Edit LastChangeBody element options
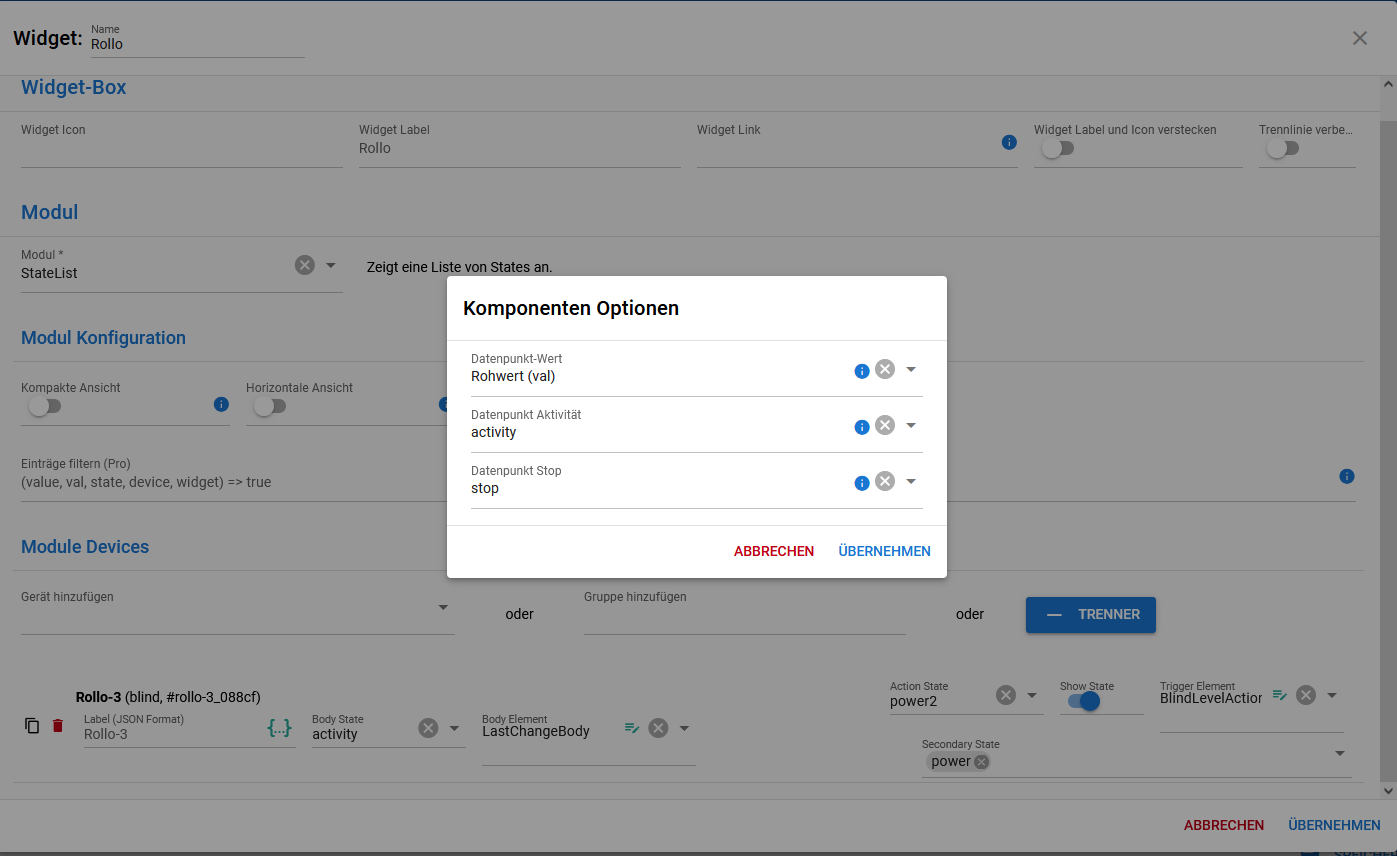Viewport: 1397px width, 856px height. pyautogui.click(x=632, y=728)
